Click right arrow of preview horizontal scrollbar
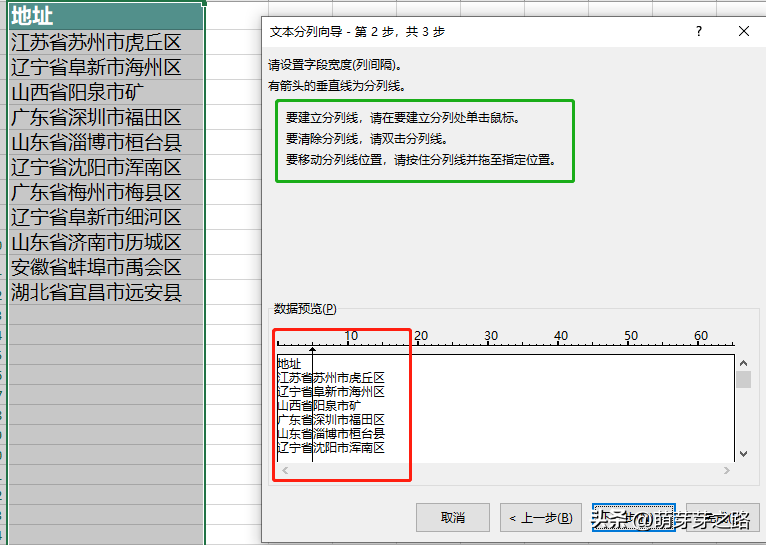 pyautogui.click(x=726, y=470)
